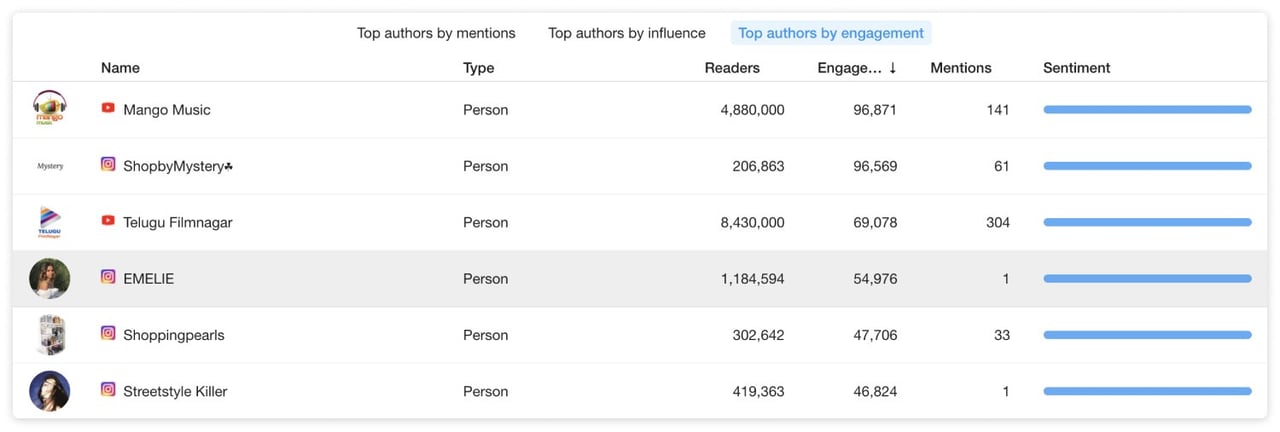Sort the table by Mentions column
The height and width of the screenshot is (432, 1280).
[961, 68]
